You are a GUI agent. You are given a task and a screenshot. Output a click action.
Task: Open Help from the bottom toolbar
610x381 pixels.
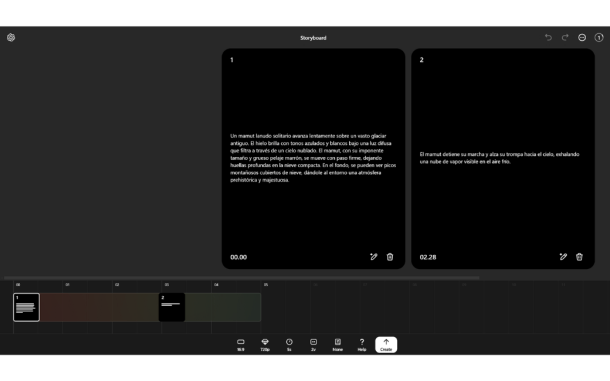point(362,345)
